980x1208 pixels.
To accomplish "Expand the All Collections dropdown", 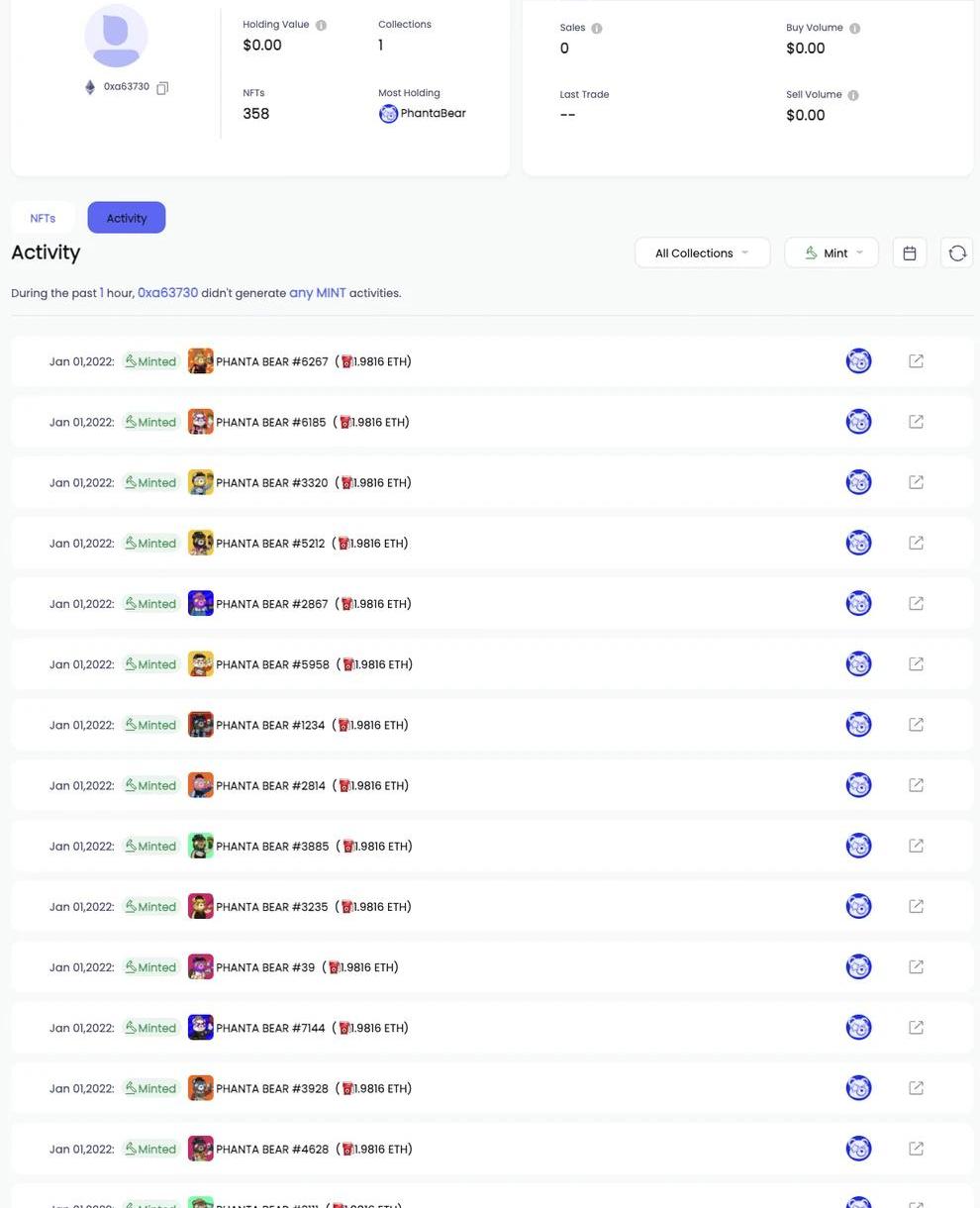I will [702, 253].
